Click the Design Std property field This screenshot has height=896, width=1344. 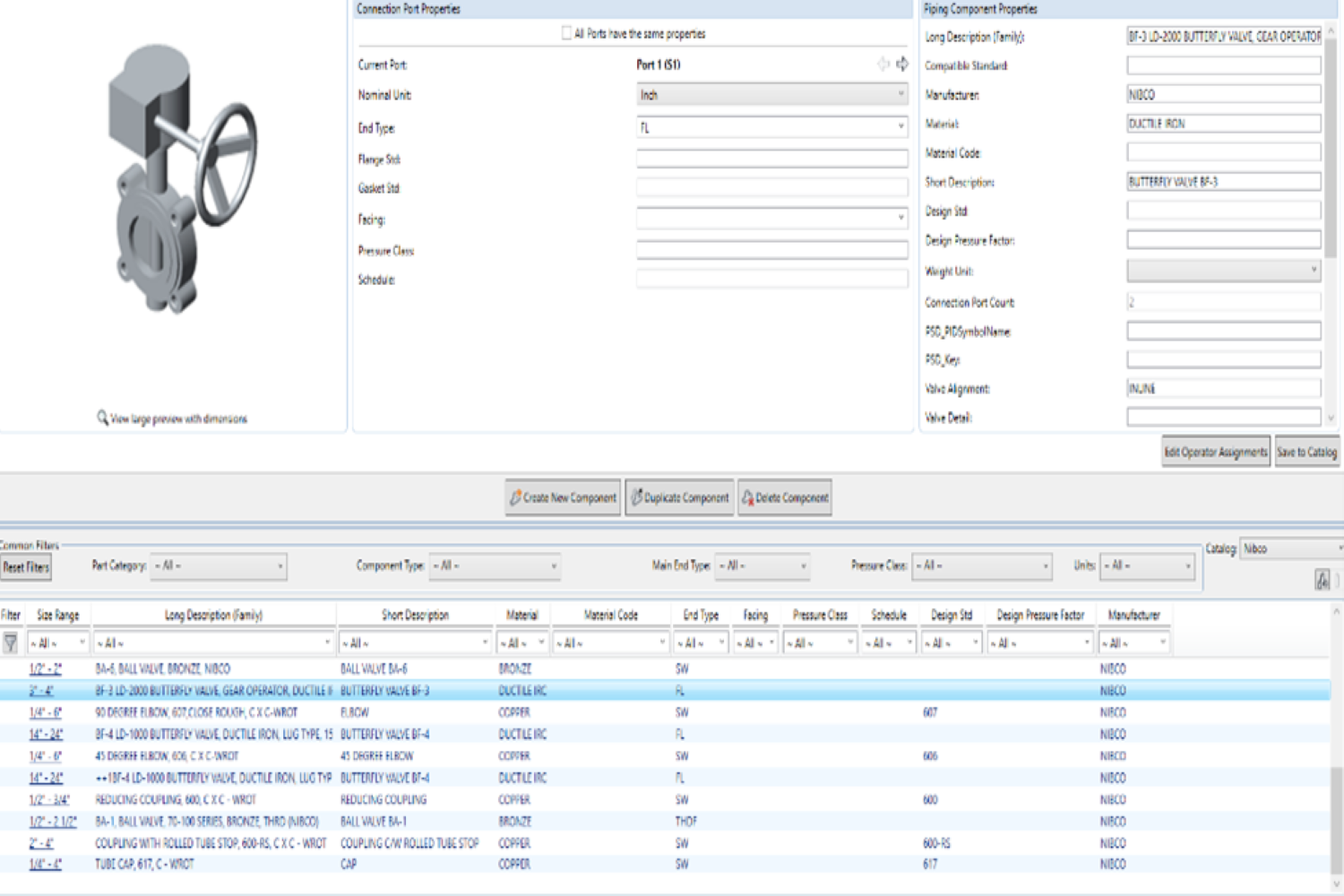click(x=1224, y=211)
